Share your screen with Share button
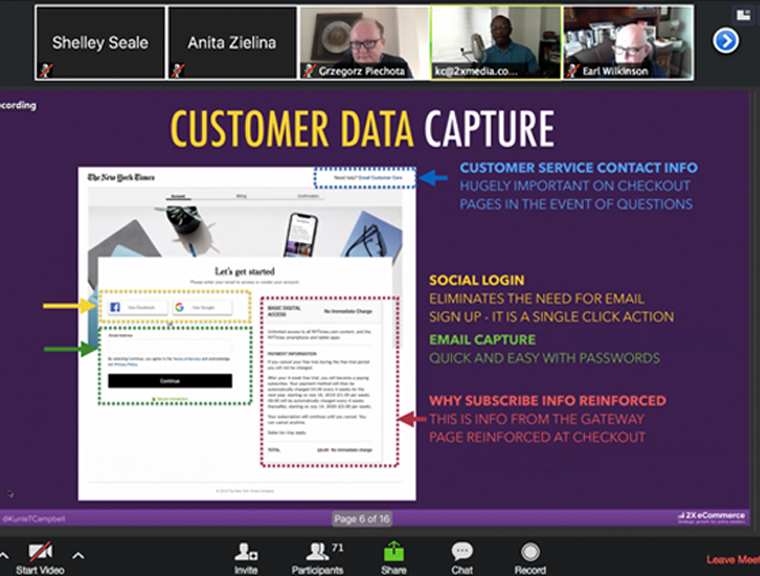760x576 pixels. point(394,558)
